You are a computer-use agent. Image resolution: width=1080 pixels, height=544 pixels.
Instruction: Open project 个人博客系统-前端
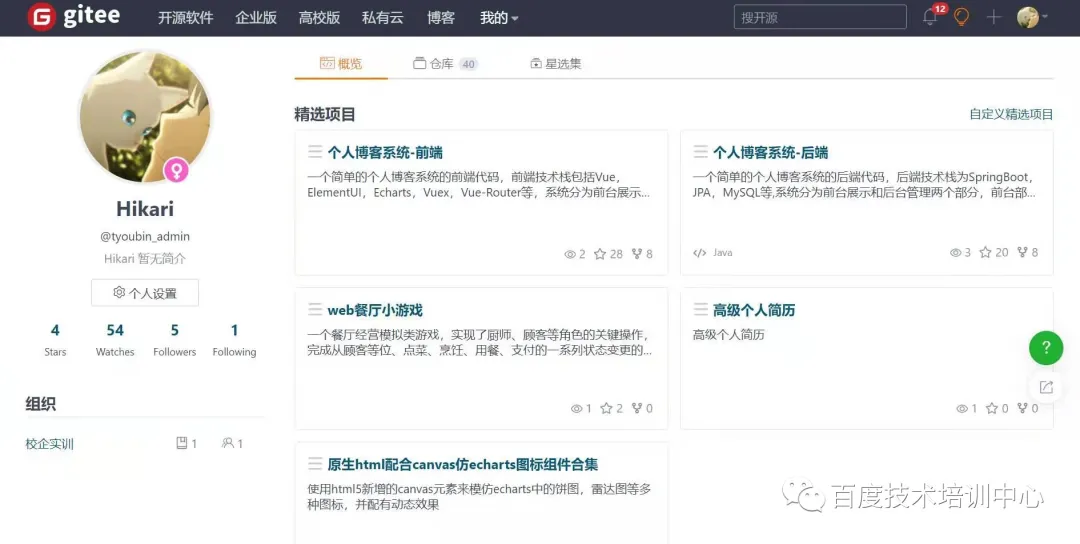coord(385,152)
